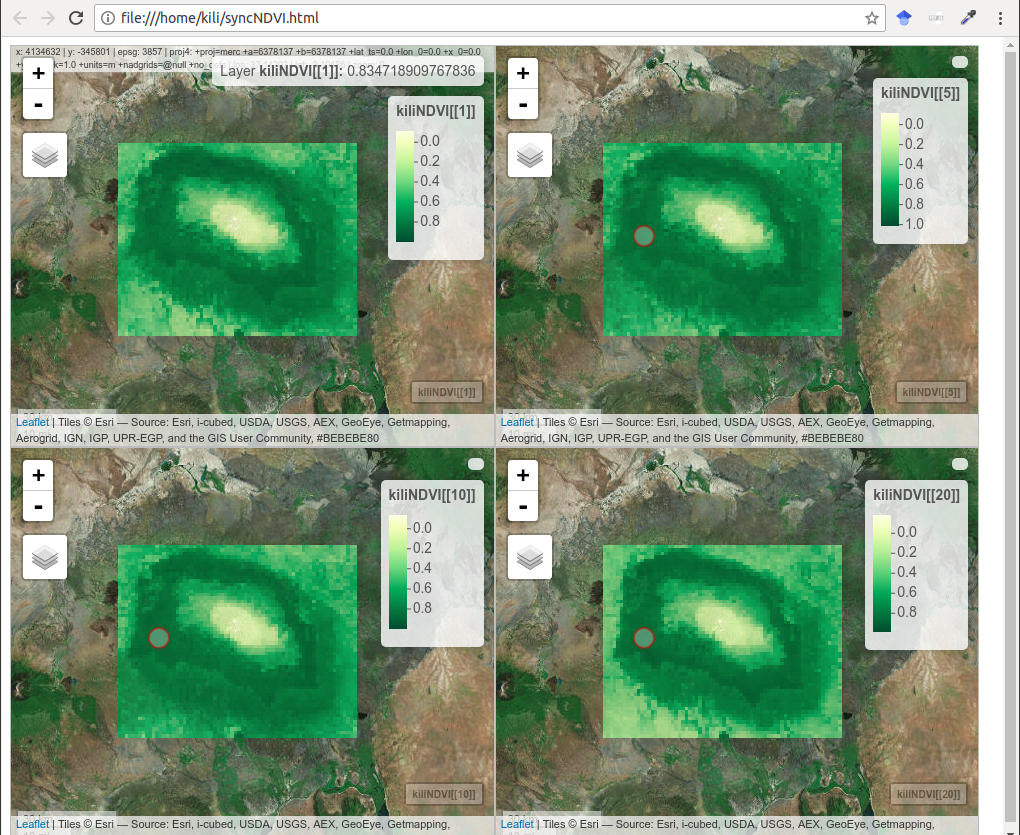Zoom out on the kiliNDVI[[5]] map

click(523, 103)
